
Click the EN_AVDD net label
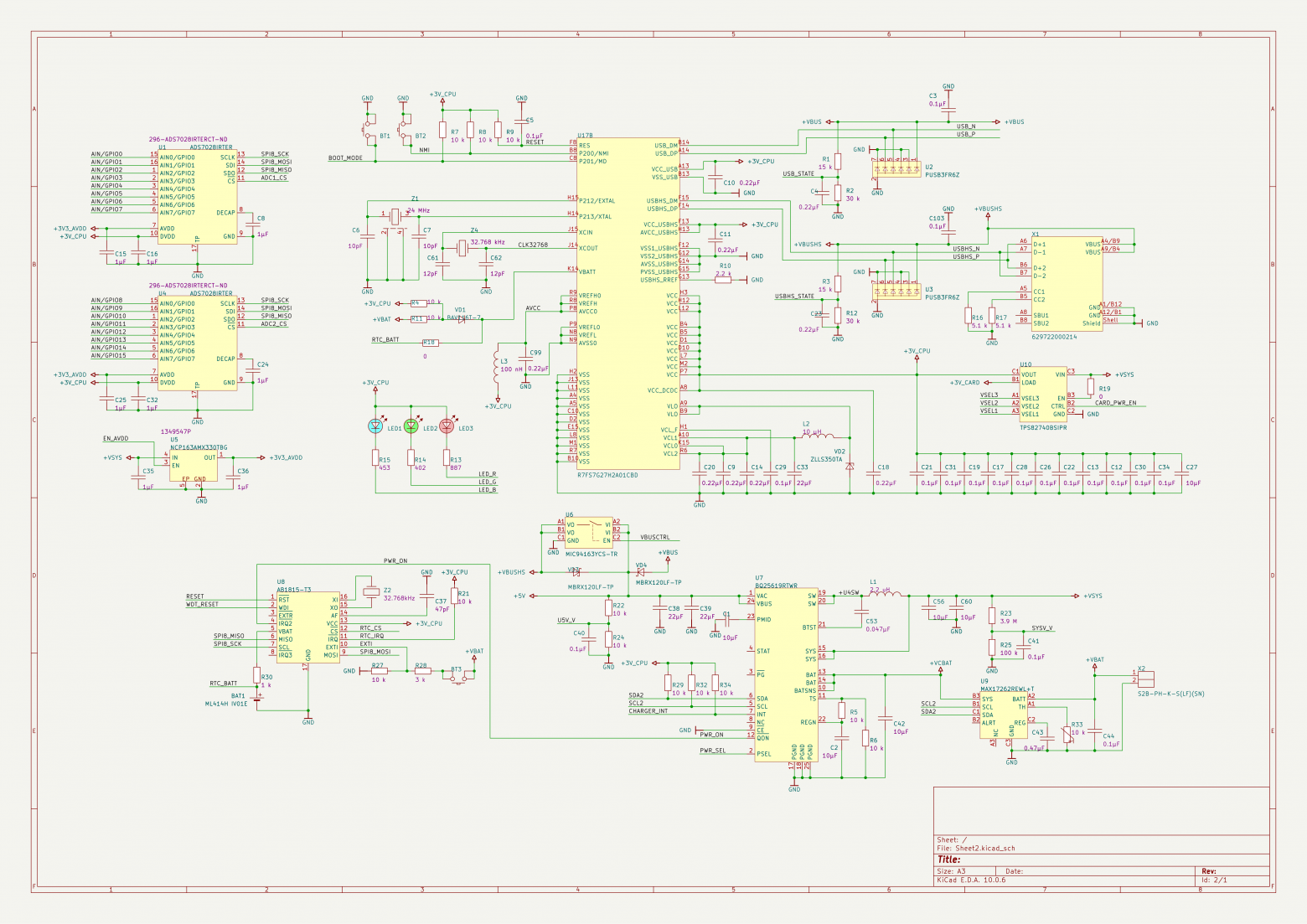tap(116, 438)
